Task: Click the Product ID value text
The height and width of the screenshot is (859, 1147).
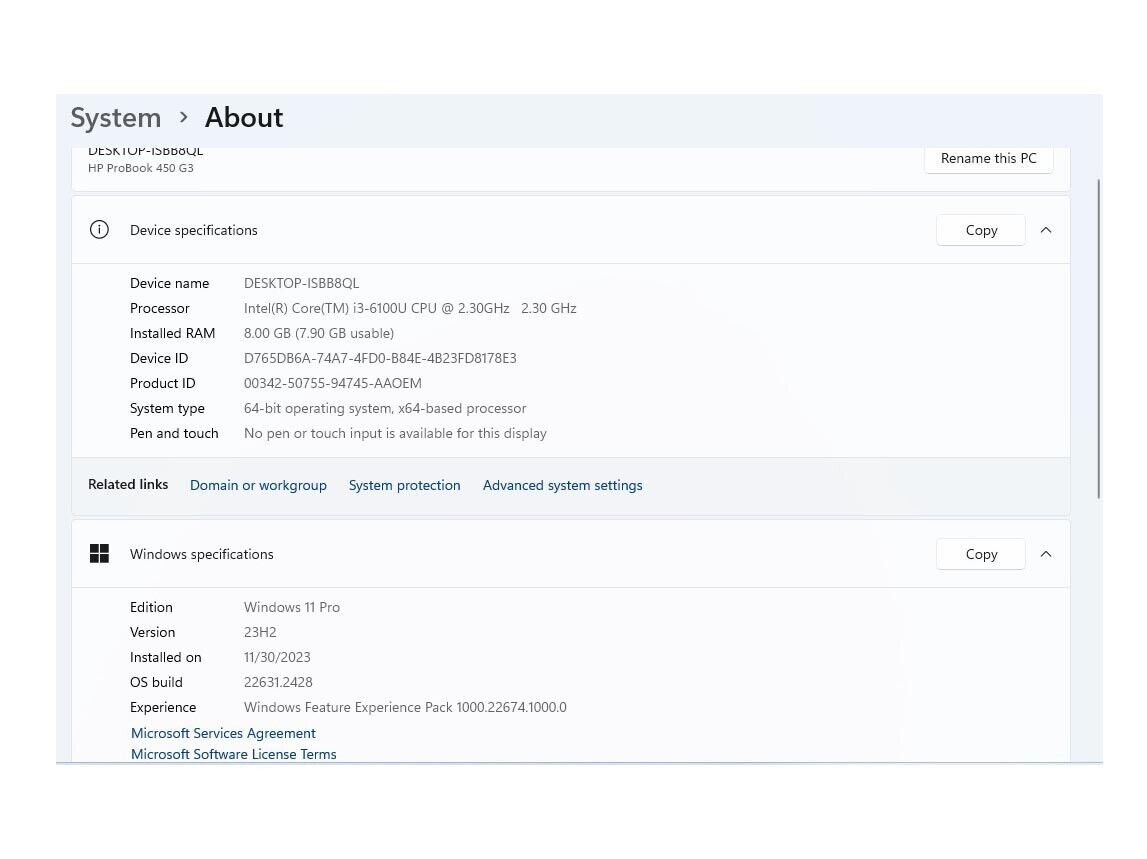Action: tap(332, 383)
